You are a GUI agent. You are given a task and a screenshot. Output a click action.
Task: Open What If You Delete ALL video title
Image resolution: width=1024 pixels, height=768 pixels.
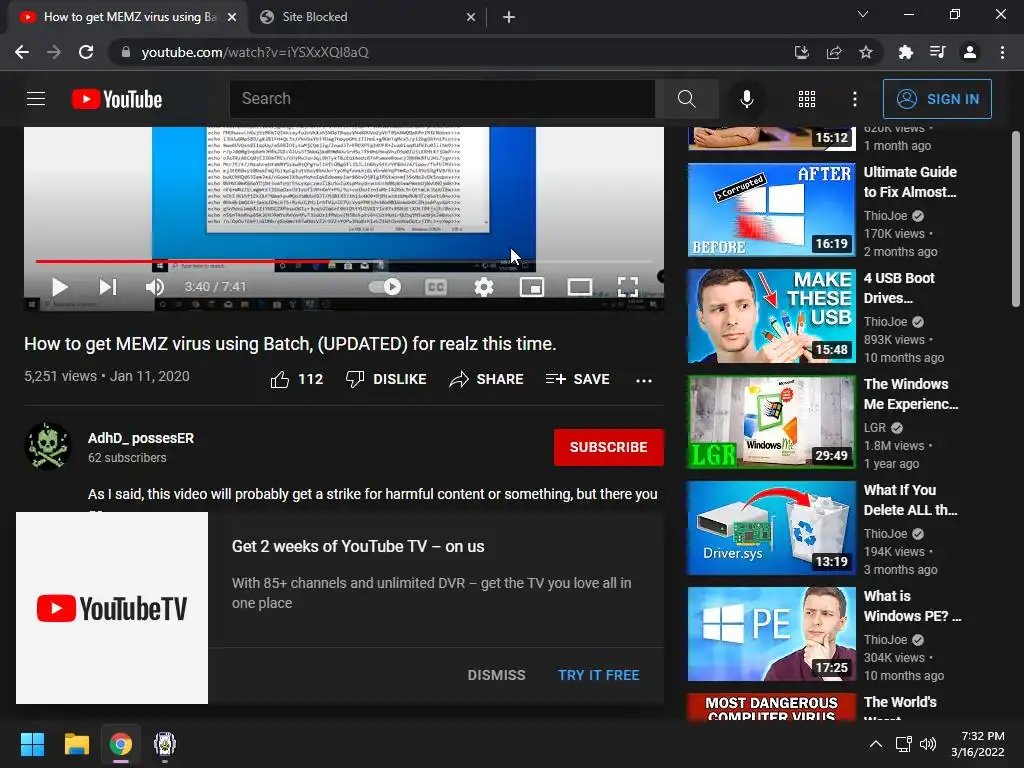pyautogui.click(x=910, y=500)
